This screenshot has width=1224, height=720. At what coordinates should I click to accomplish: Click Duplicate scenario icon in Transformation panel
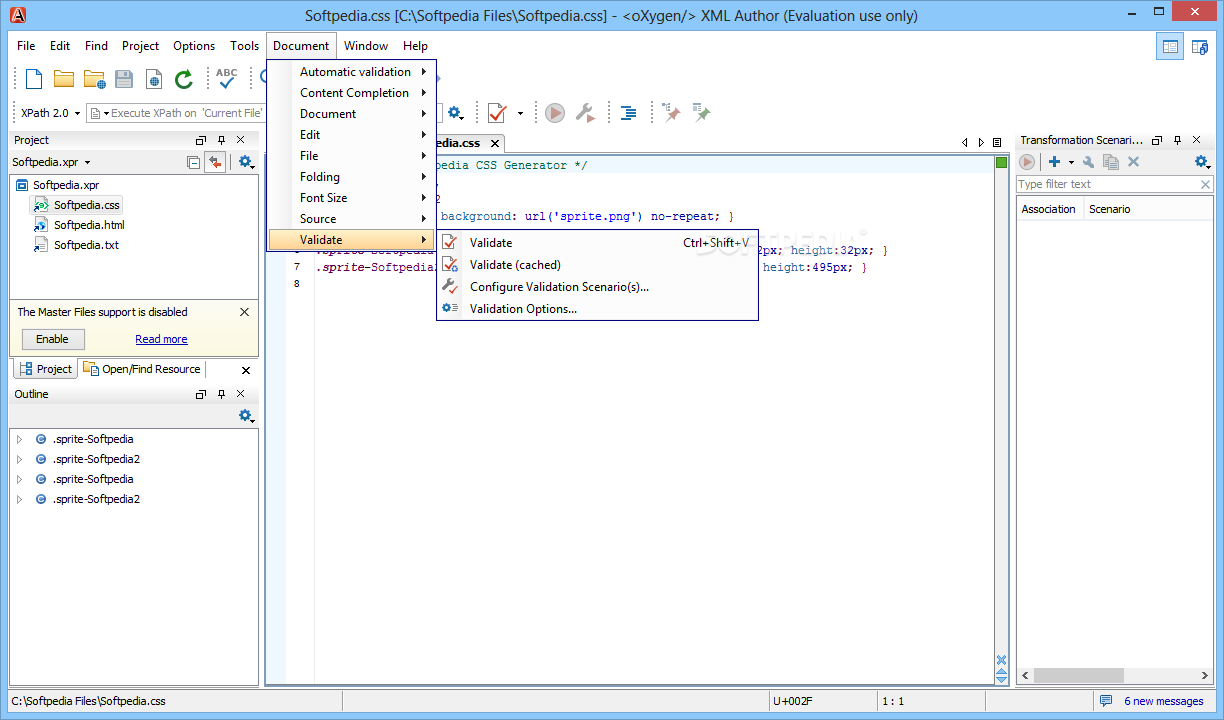tap(1111, 162)
